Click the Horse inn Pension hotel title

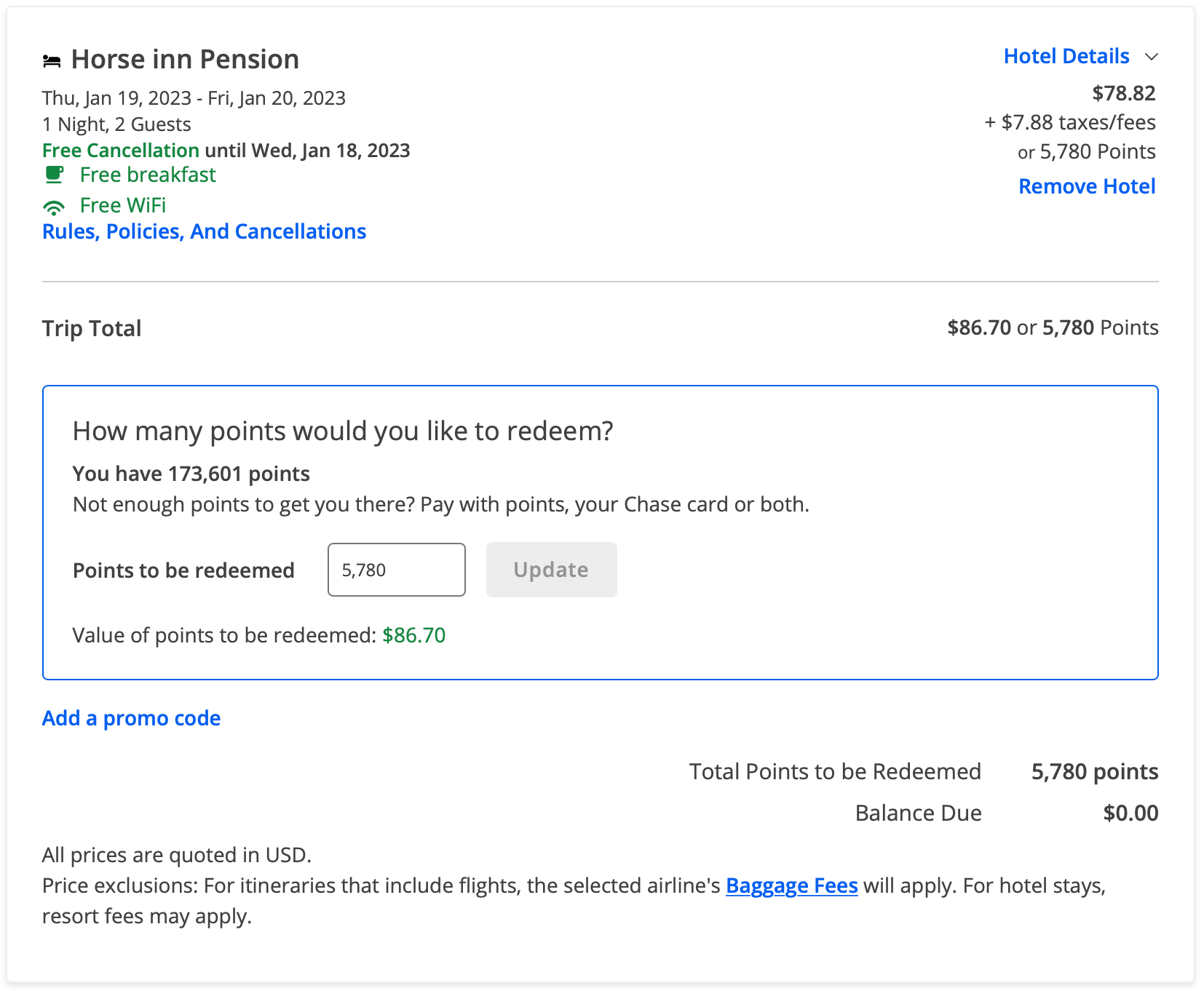tap(185, 60)
